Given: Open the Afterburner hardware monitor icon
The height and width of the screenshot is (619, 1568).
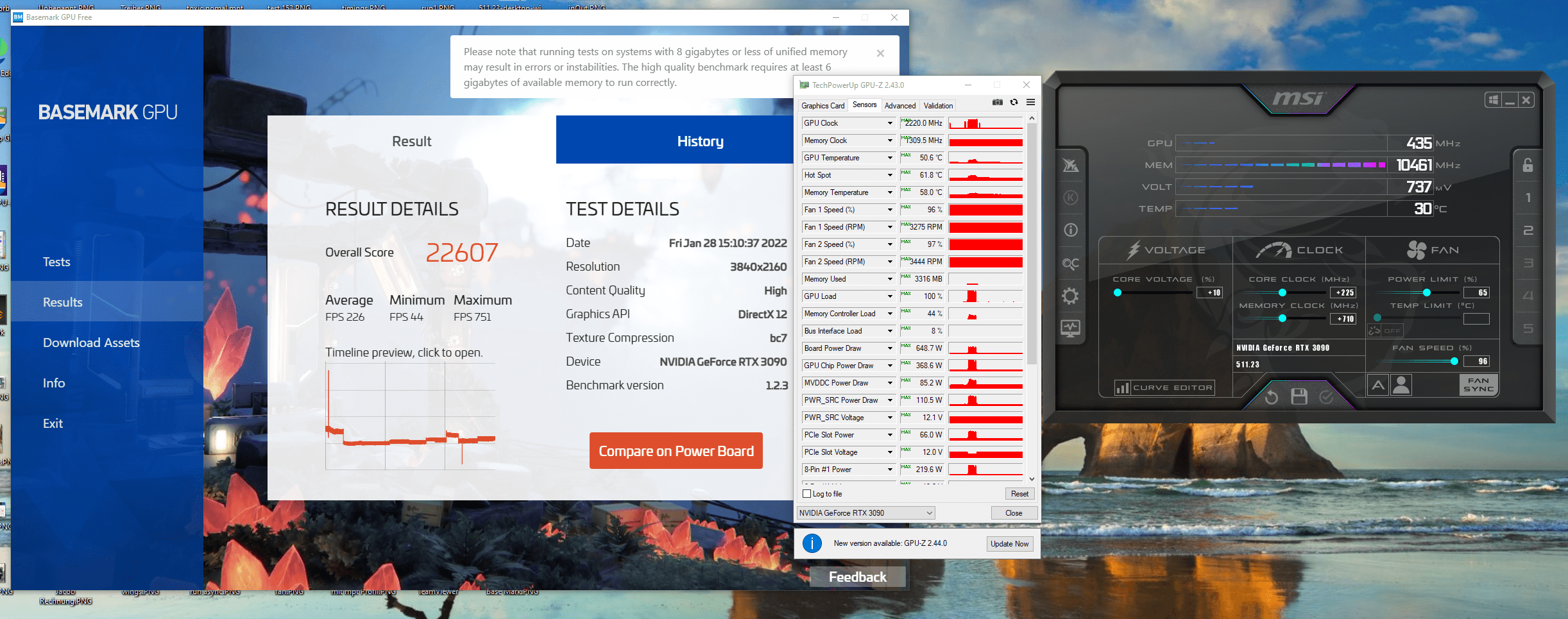Looking at the screenshot, I should point(1071,328).
